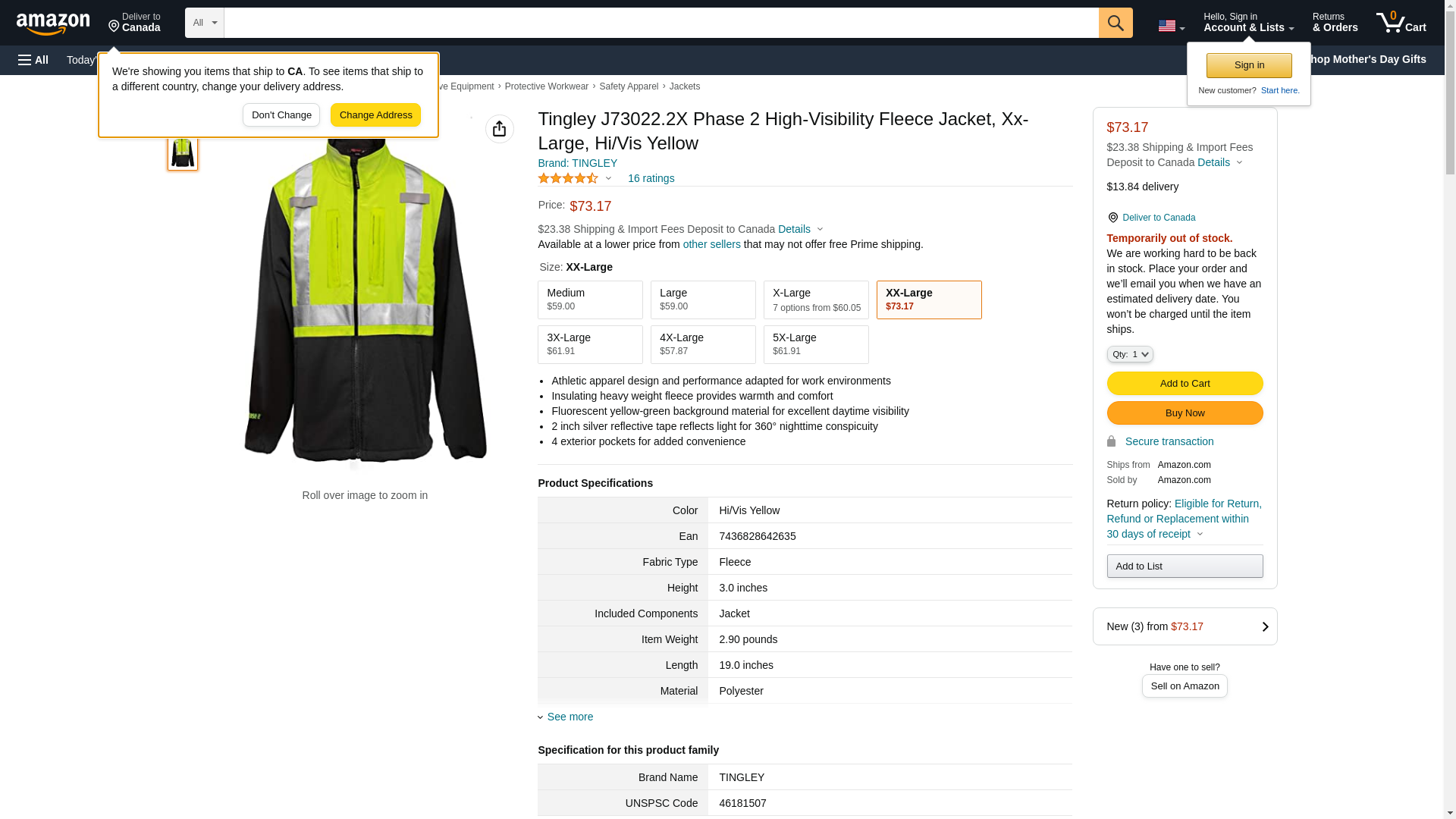Open the All hamburger menu
The image size is (1456, 819).
click(x=33, y=60)
